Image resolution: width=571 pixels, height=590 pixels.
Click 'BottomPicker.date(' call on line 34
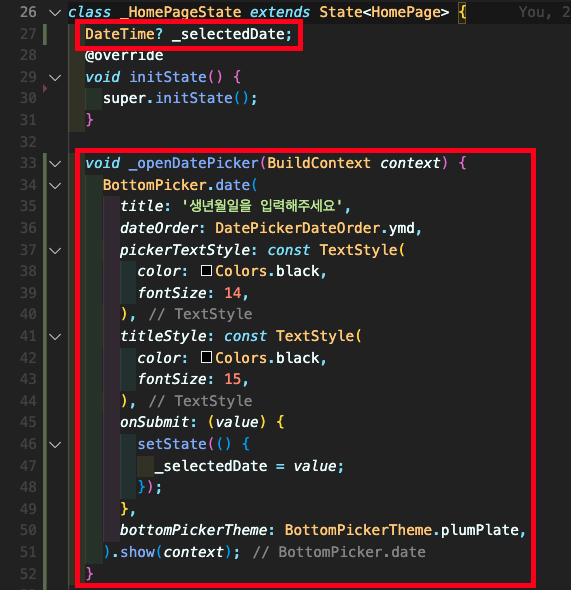[x=180, y=185]
